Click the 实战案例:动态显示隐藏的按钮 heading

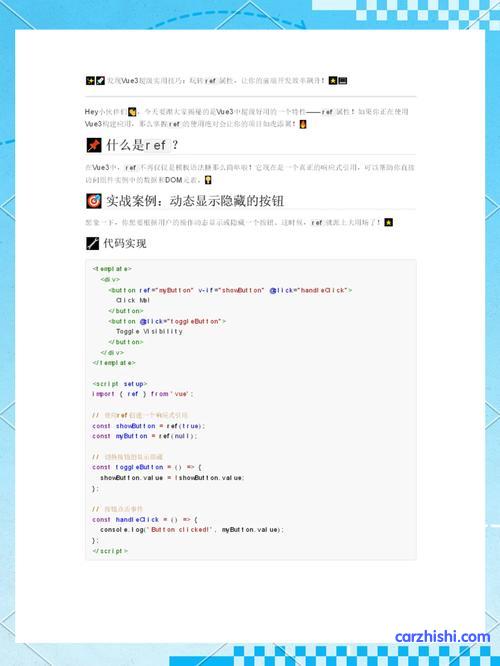pyautogui.click(x=195, y=201)
